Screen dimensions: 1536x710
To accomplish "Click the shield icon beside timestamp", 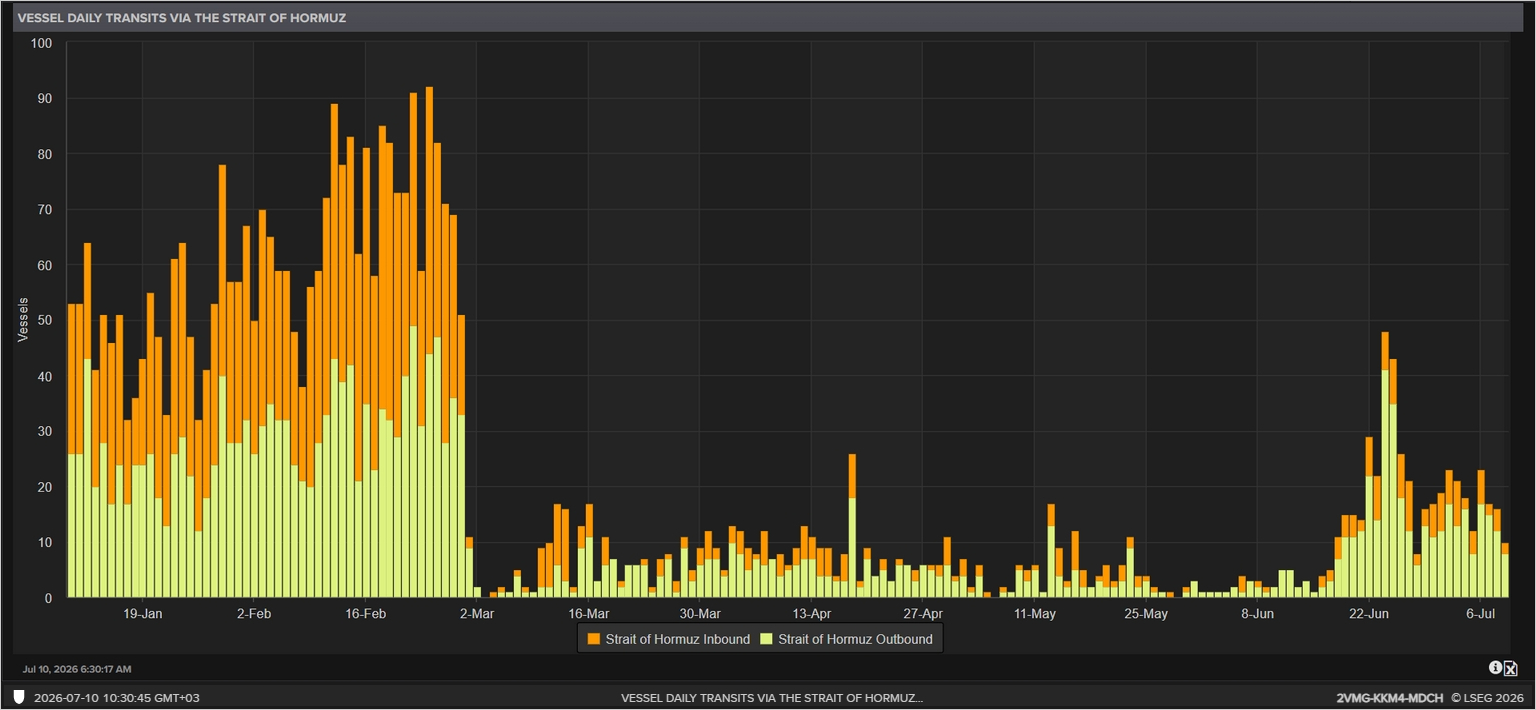I will pos(19,697).
